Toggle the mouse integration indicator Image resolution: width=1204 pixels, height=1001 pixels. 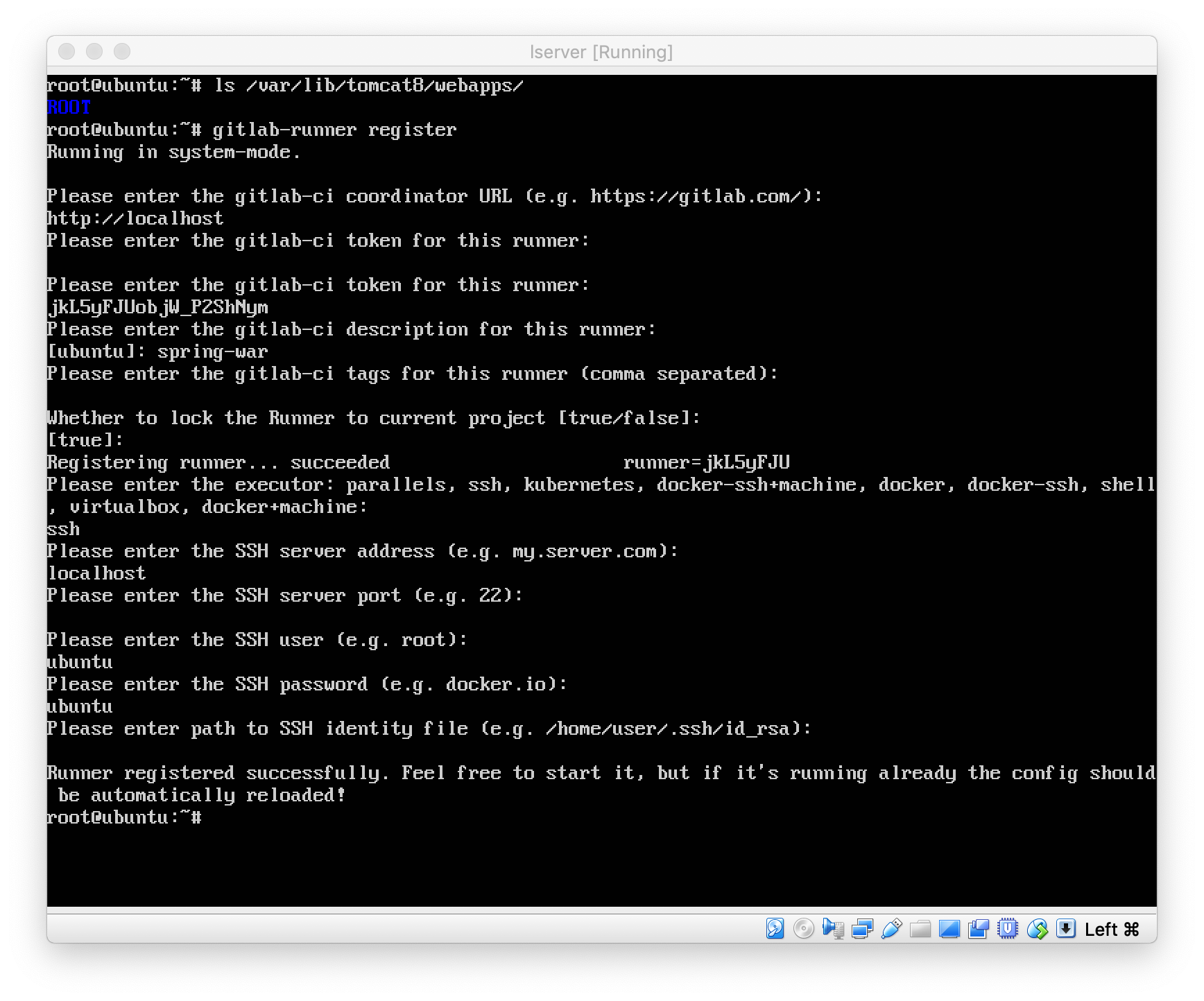coord(1037,928)
